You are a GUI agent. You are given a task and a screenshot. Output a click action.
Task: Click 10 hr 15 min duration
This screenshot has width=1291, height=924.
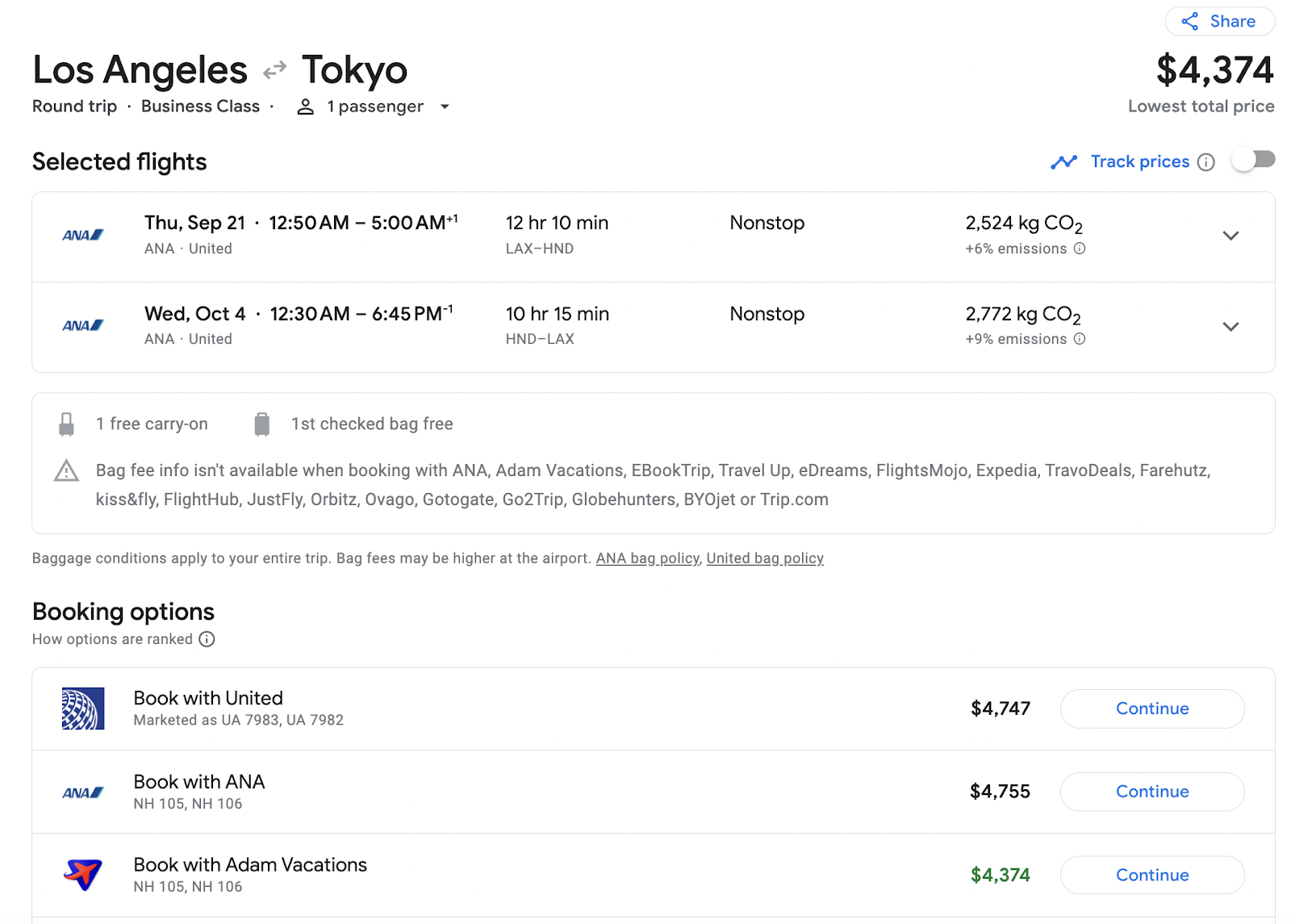(x=558, y=314)
